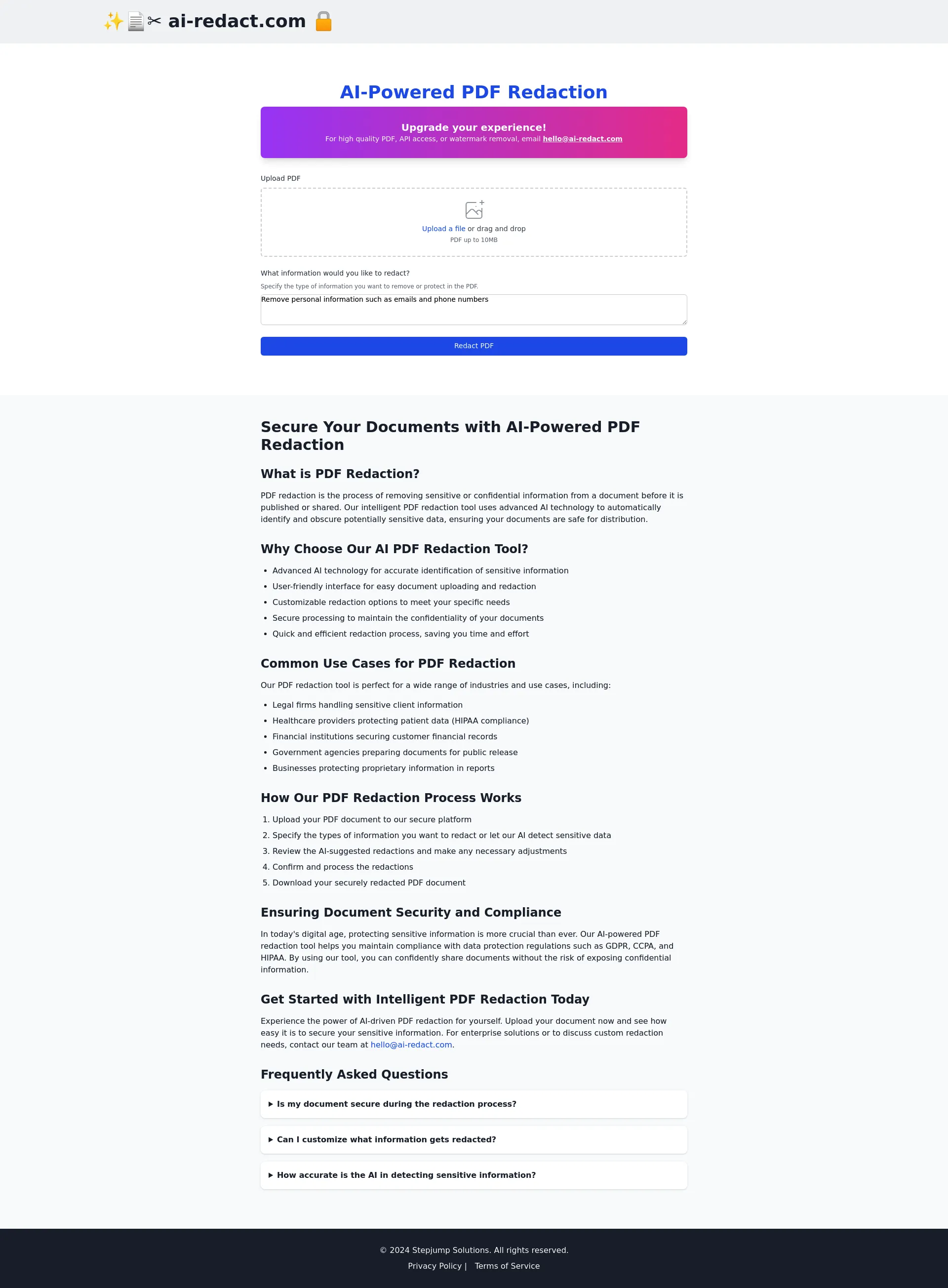
Task: Click the 'Redact PDF' button
Action: pyautogui.click(x=474, y=346)
